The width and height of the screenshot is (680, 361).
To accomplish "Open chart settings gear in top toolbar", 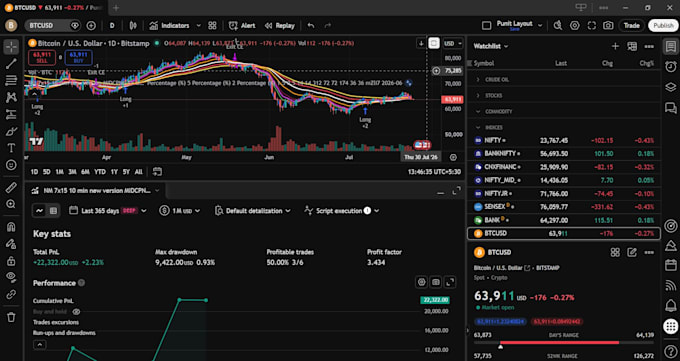I will pyautogui.click(x=575, y=26).
